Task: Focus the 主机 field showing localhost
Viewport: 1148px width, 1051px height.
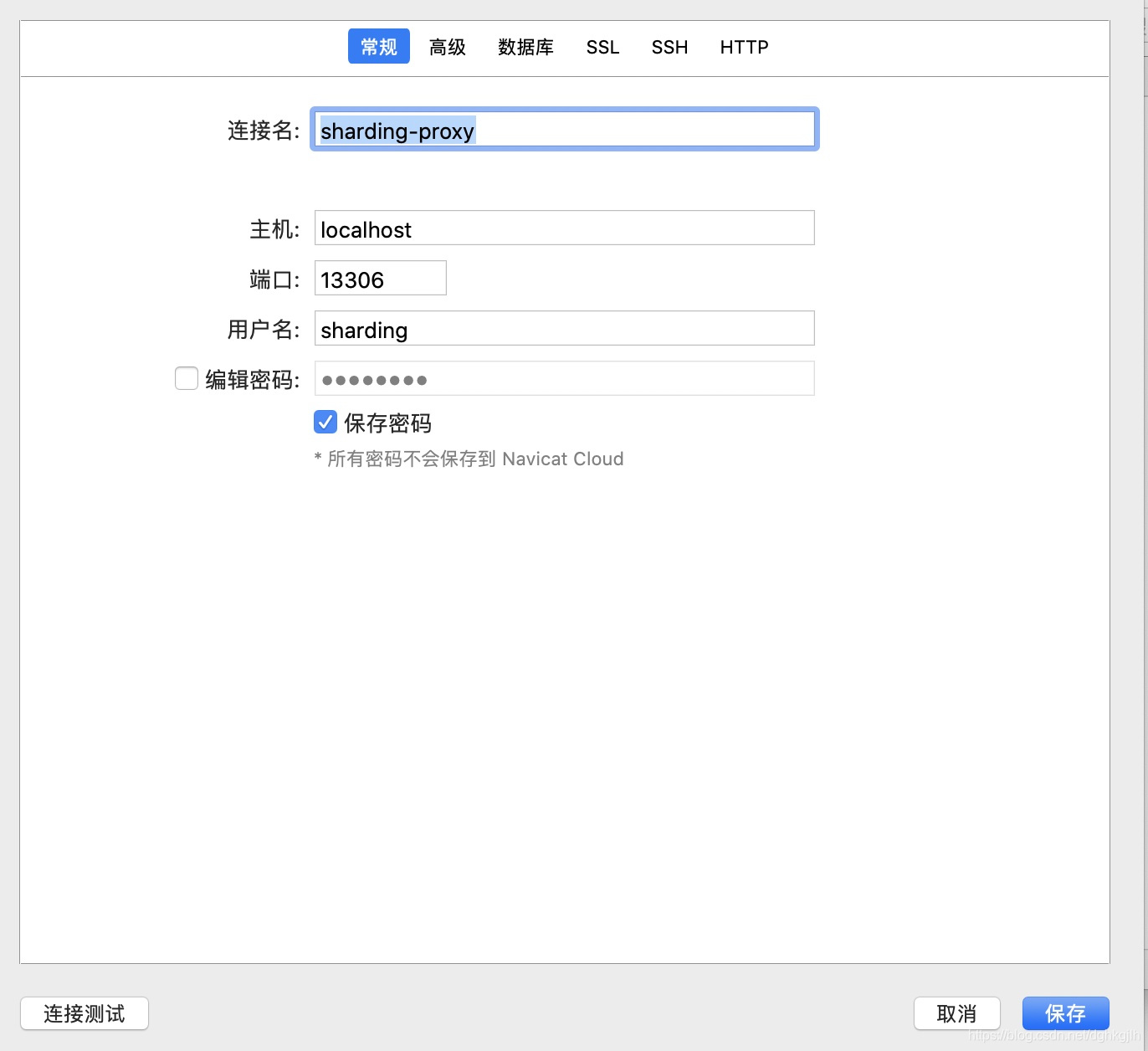Action: point(564,228)
